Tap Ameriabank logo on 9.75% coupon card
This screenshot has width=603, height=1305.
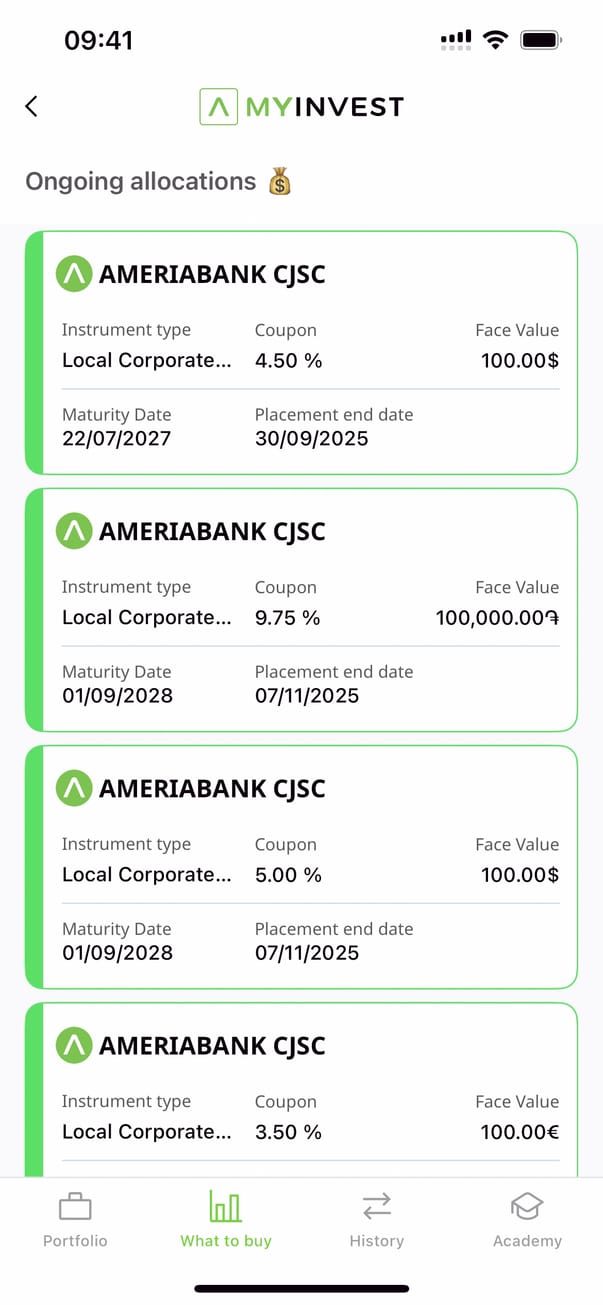pyautogui.click(x=73, y=531)
